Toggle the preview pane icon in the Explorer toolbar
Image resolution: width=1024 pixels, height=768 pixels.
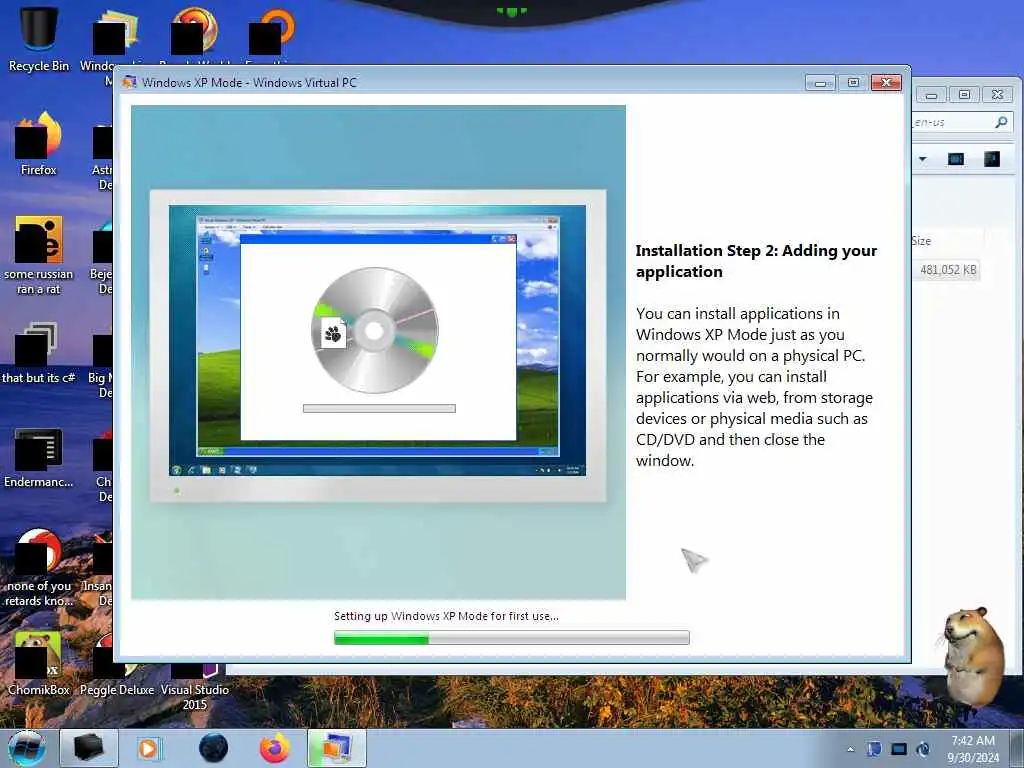[991, 159]
